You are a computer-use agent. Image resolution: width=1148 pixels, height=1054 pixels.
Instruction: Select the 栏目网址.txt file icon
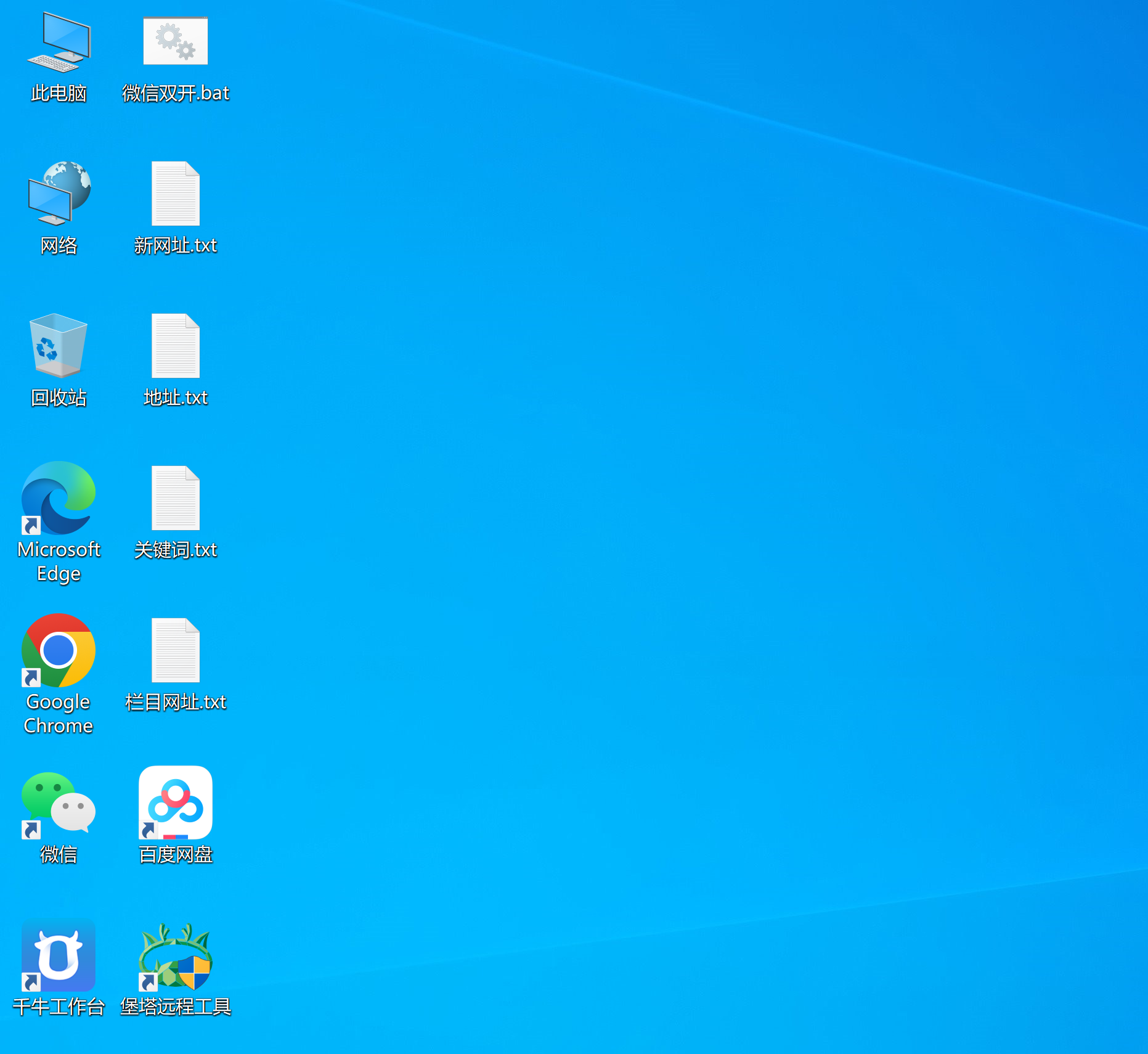pos(176,650)
